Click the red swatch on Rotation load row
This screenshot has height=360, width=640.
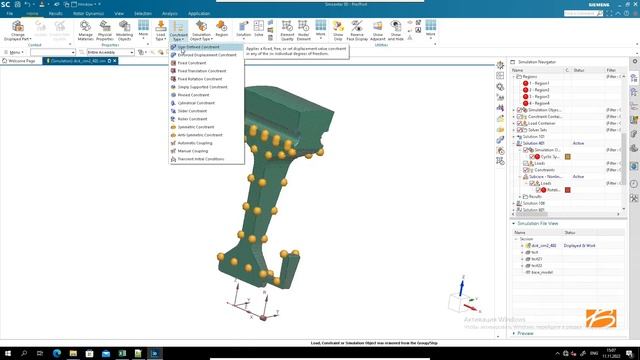point(567,190)
